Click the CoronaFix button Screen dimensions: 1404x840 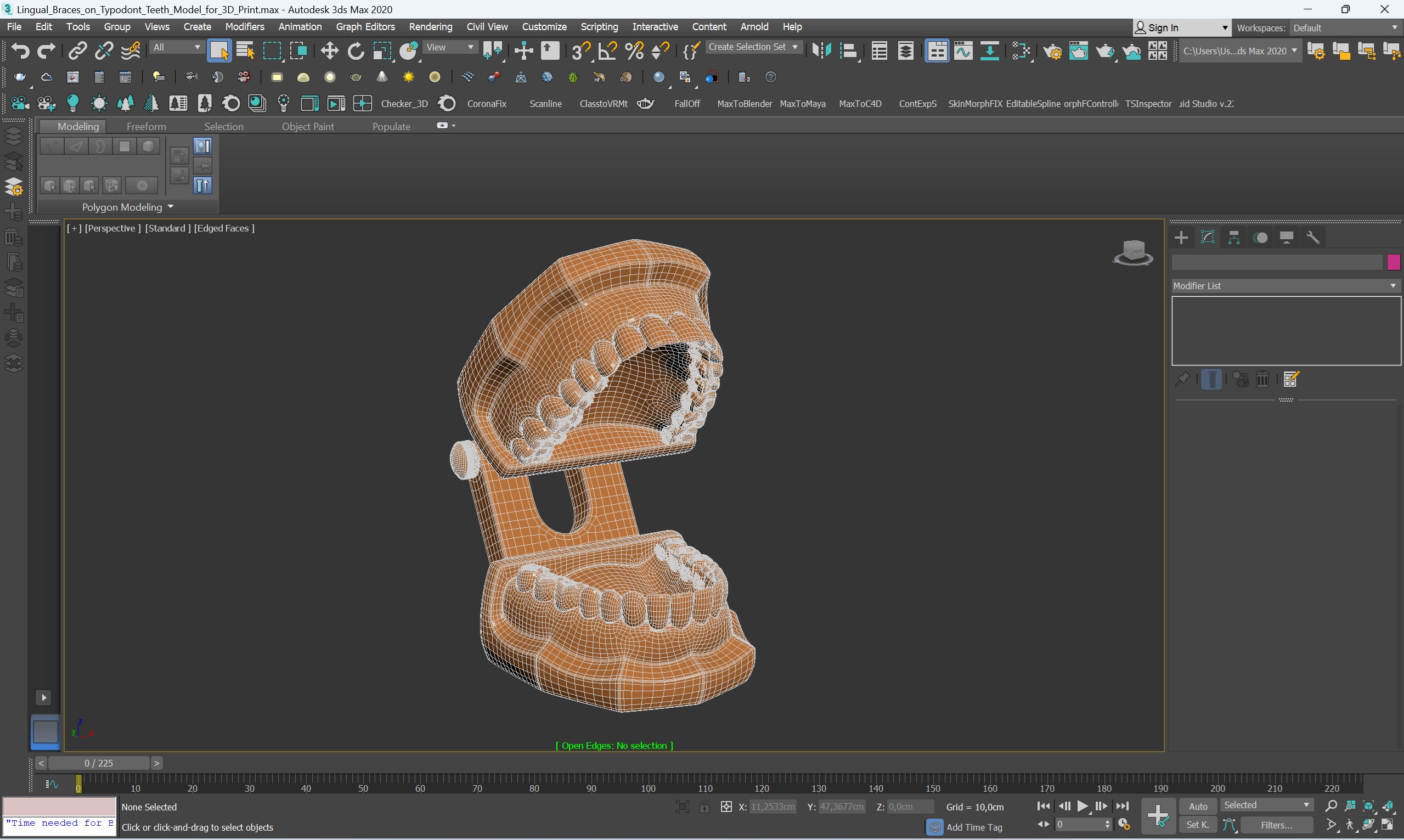tap(486, 104)
